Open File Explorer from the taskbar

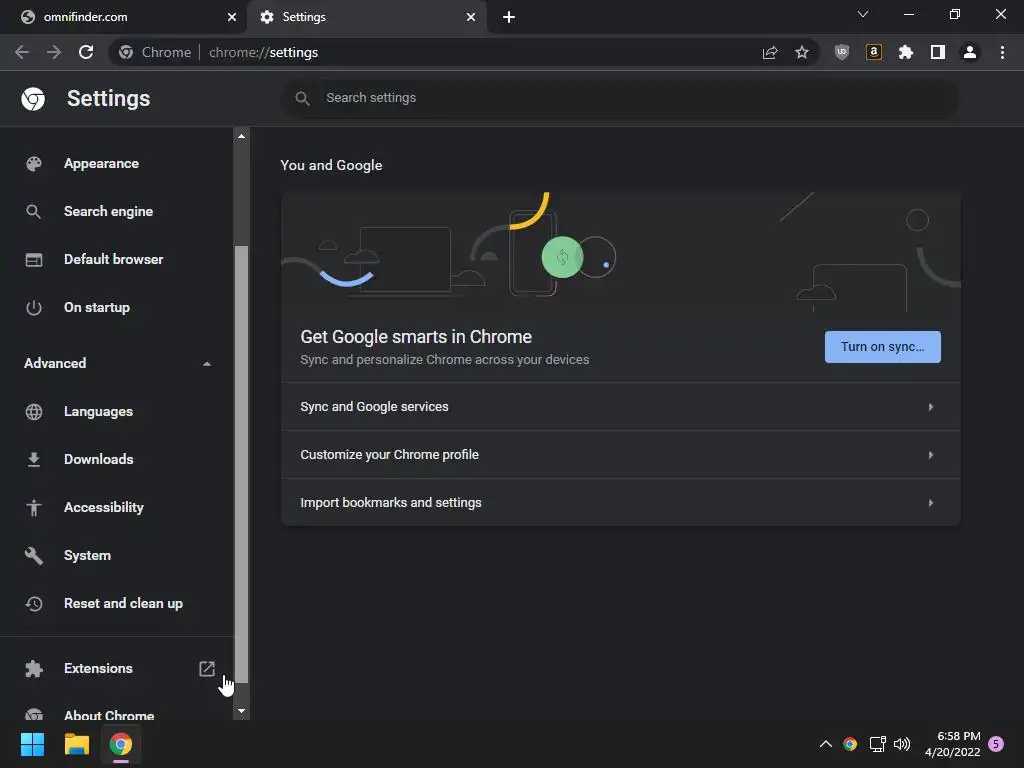(x=76, y=744)
